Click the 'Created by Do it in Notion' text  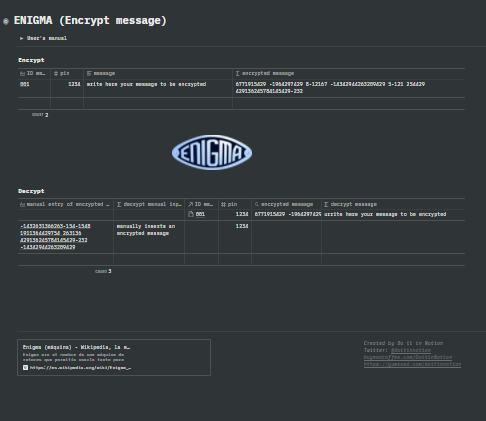[x=403, y=343]
